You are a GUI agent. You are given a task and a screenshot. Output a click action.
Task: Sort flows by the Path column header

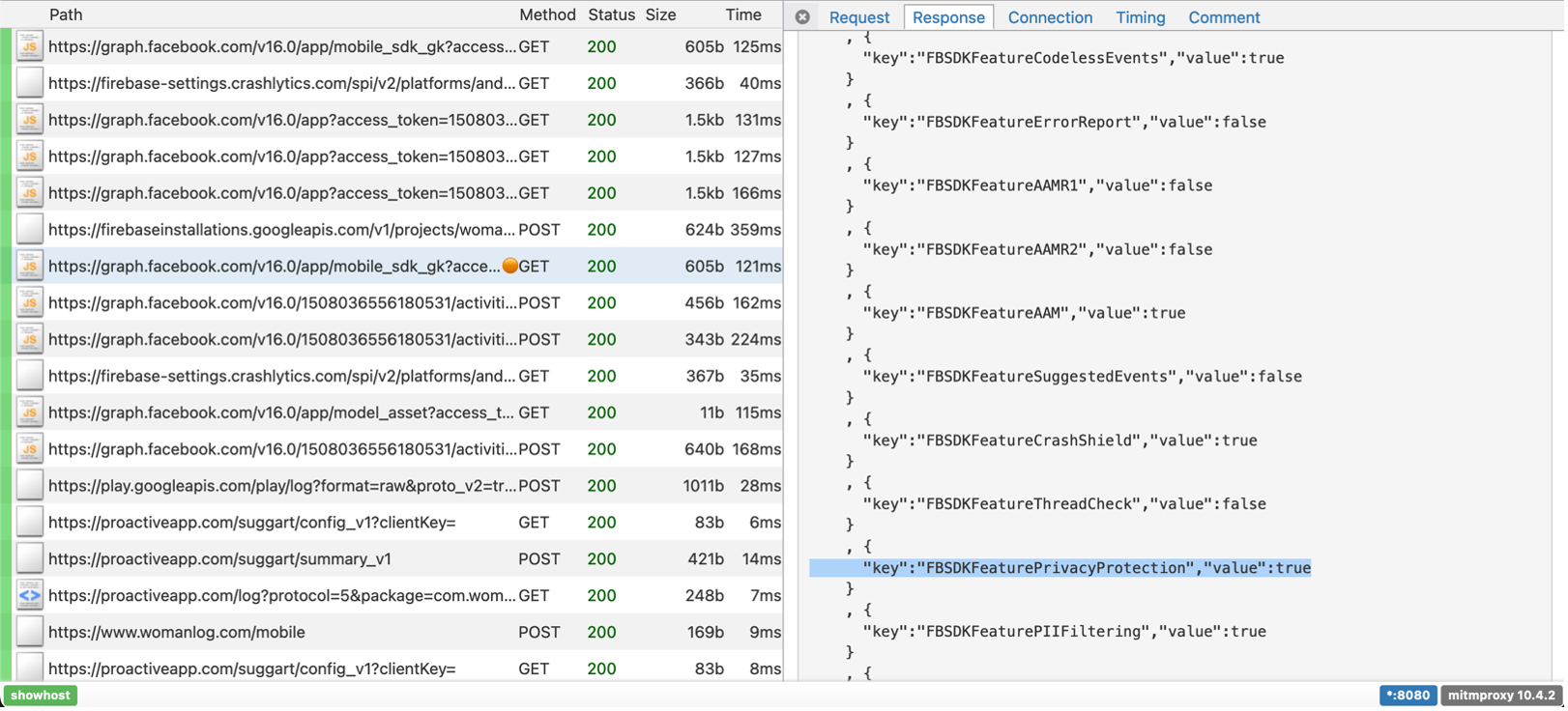(x=66, y=14)
